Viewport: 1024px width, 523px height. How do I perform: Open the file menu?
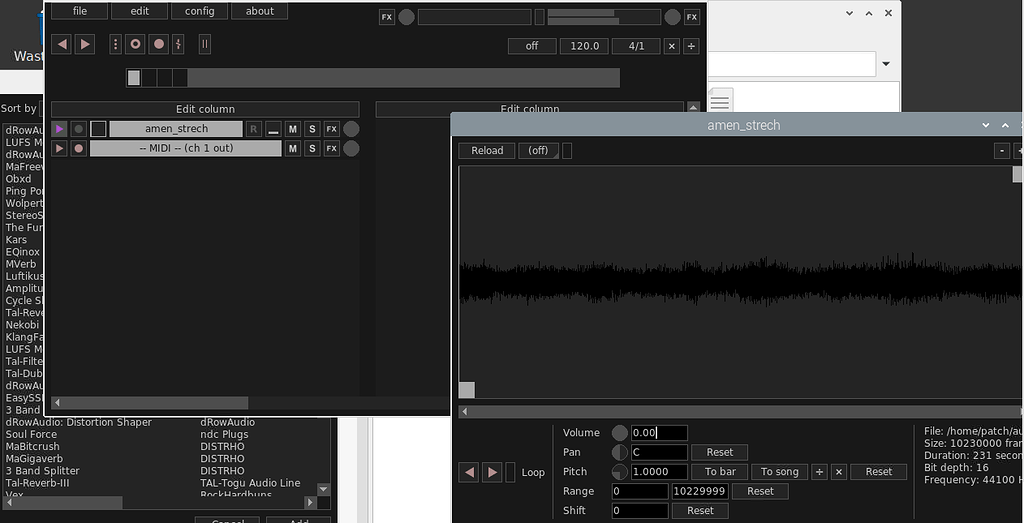tap(80, 11)
